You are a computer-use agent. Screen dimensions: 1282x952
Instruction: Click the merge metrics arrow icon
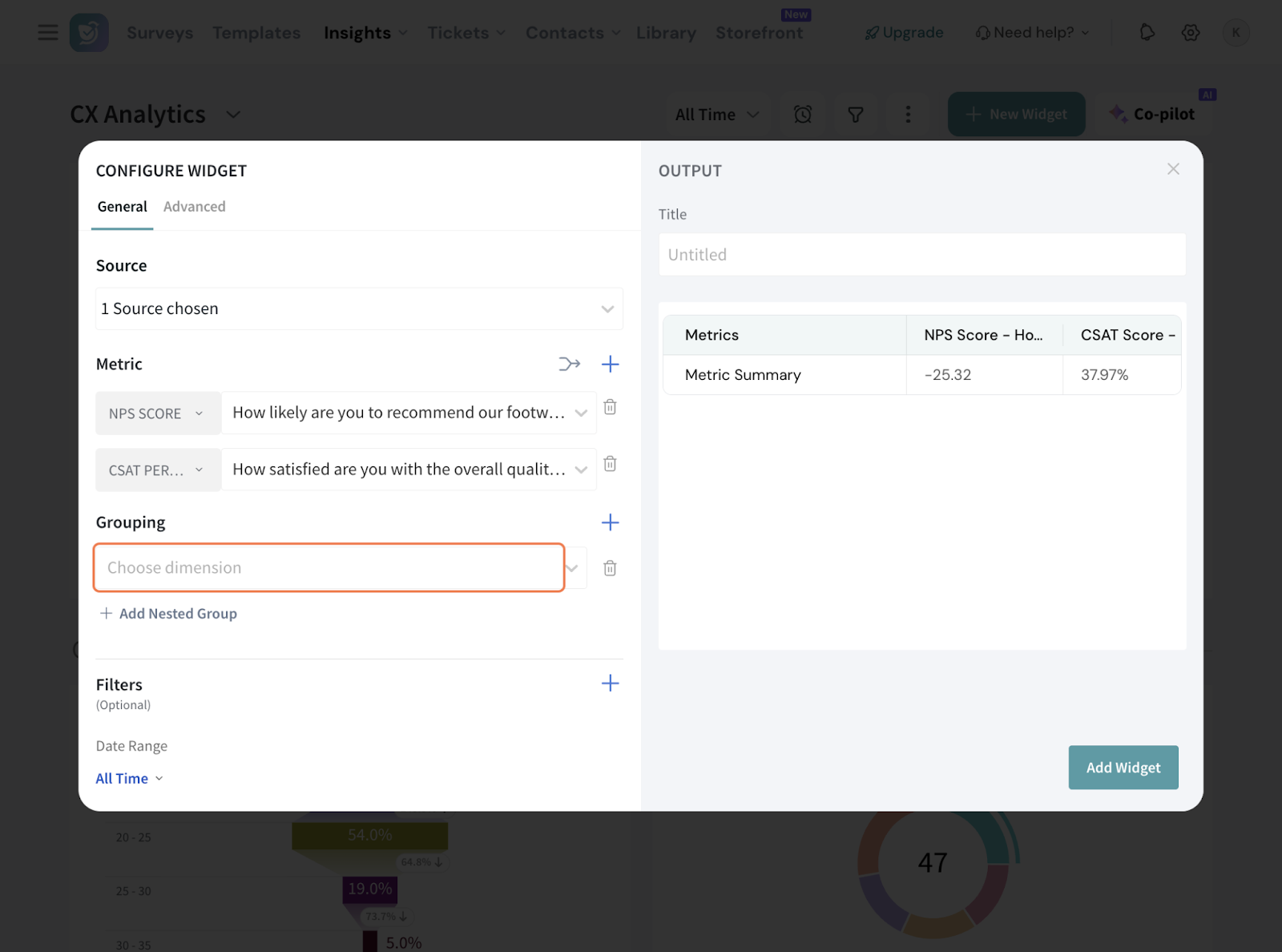pyautogui.click(x=569, y=364)
